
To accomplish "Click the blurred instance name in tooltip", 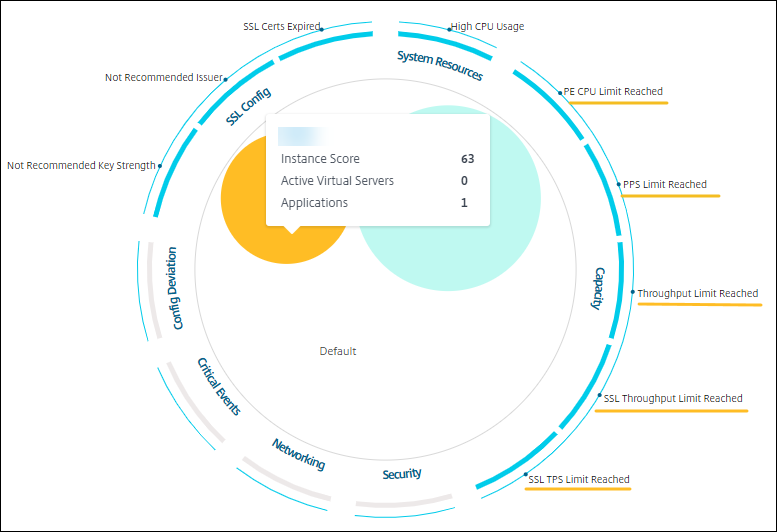I will click(302, 136).
